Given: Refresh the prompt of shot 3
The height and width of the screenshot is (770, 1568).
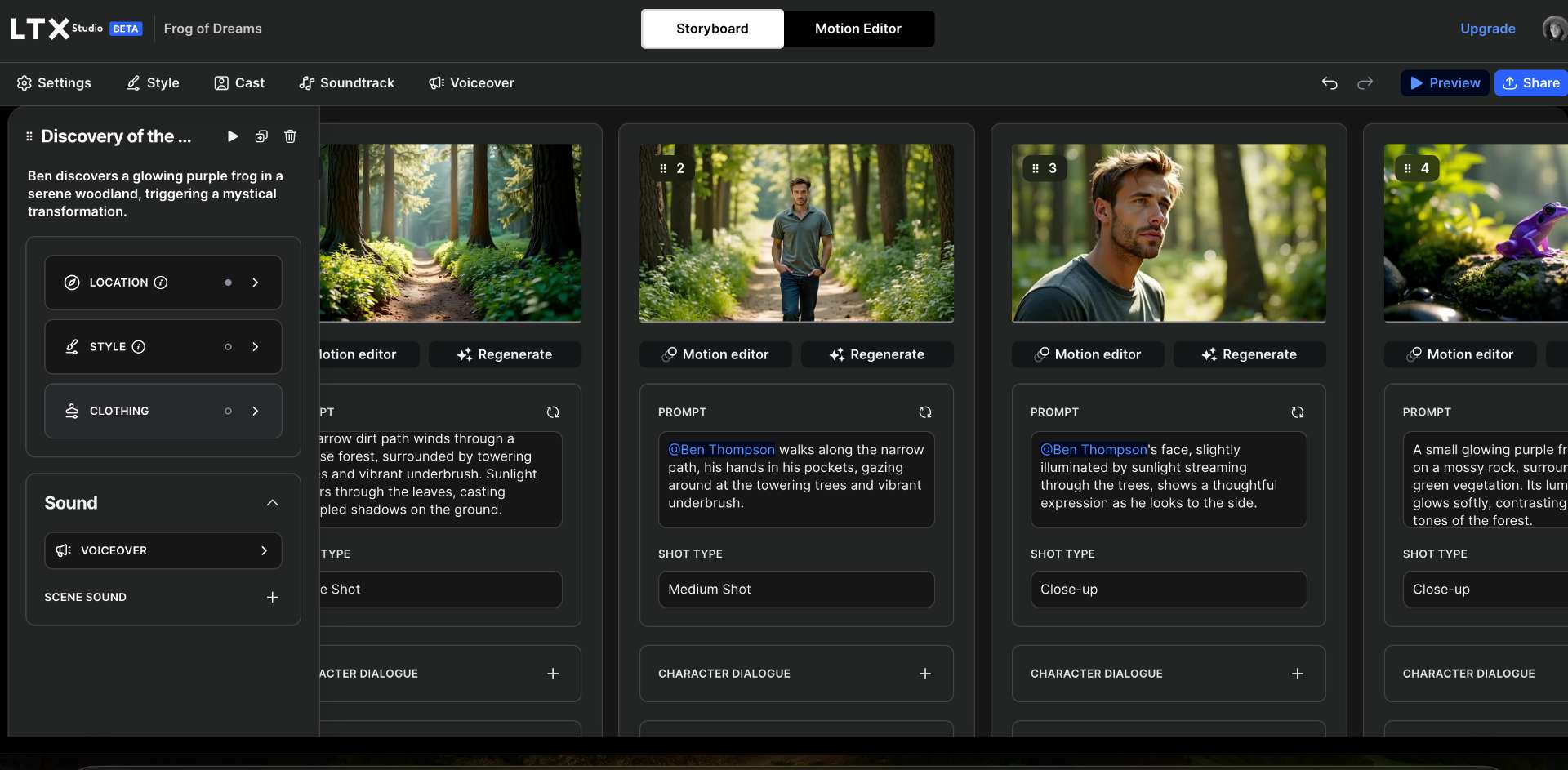Looking at the screenshot, I should pos(1298,412).
